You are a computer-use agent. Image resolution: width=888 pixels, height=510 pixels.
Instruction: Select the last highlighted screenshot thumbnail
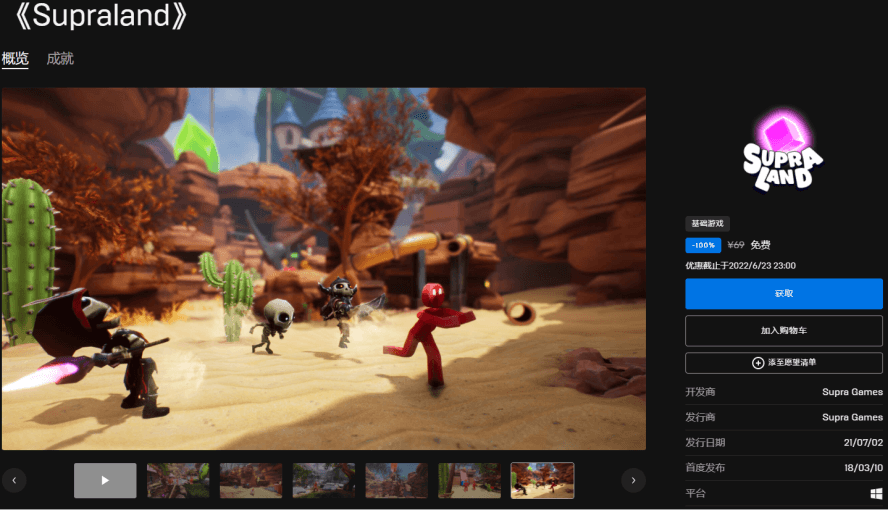(542, 480)
